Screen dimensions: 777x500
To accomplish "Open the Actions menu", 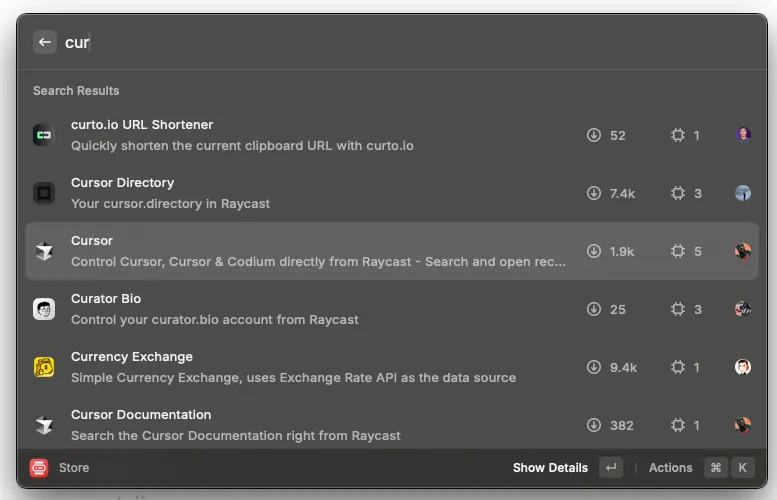I will (670, 467).
